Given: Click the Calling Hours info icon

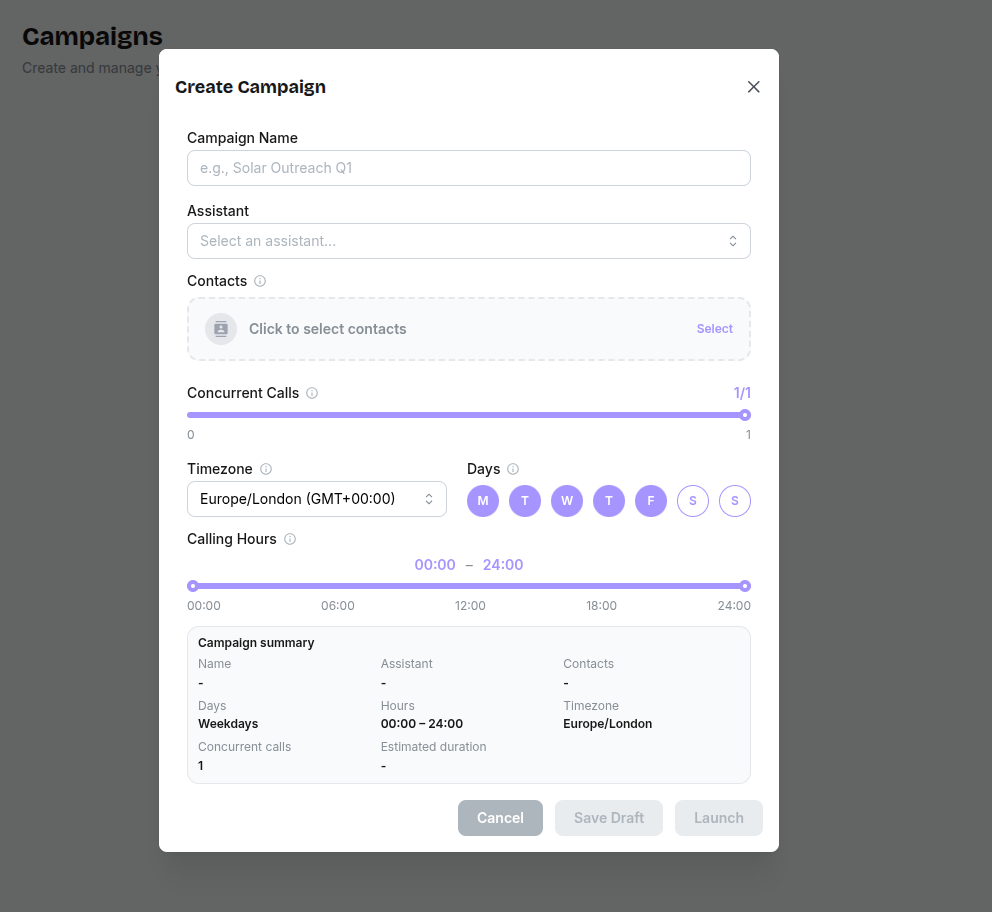Looking at the screenshot, I should point(290,539).
